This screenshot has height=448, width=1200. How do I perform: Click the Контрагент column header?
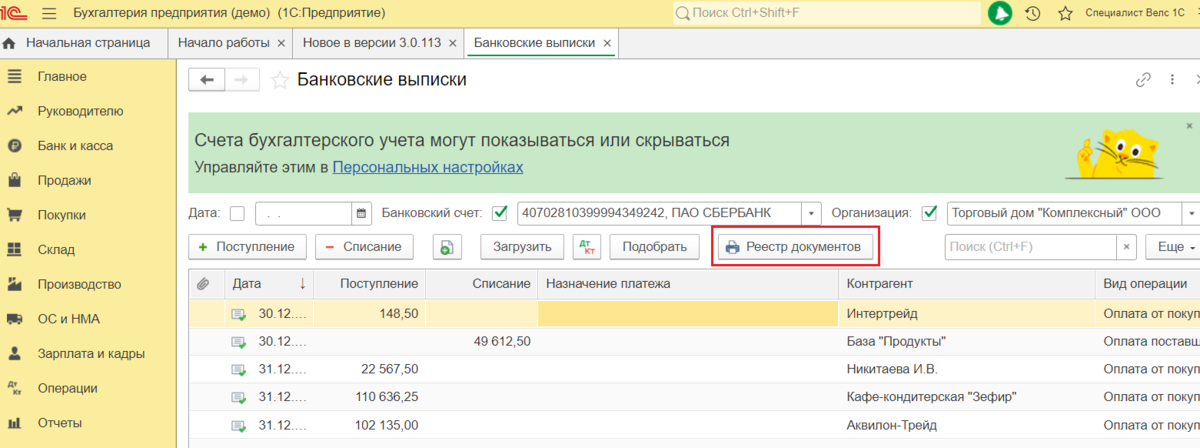(967, 284)
